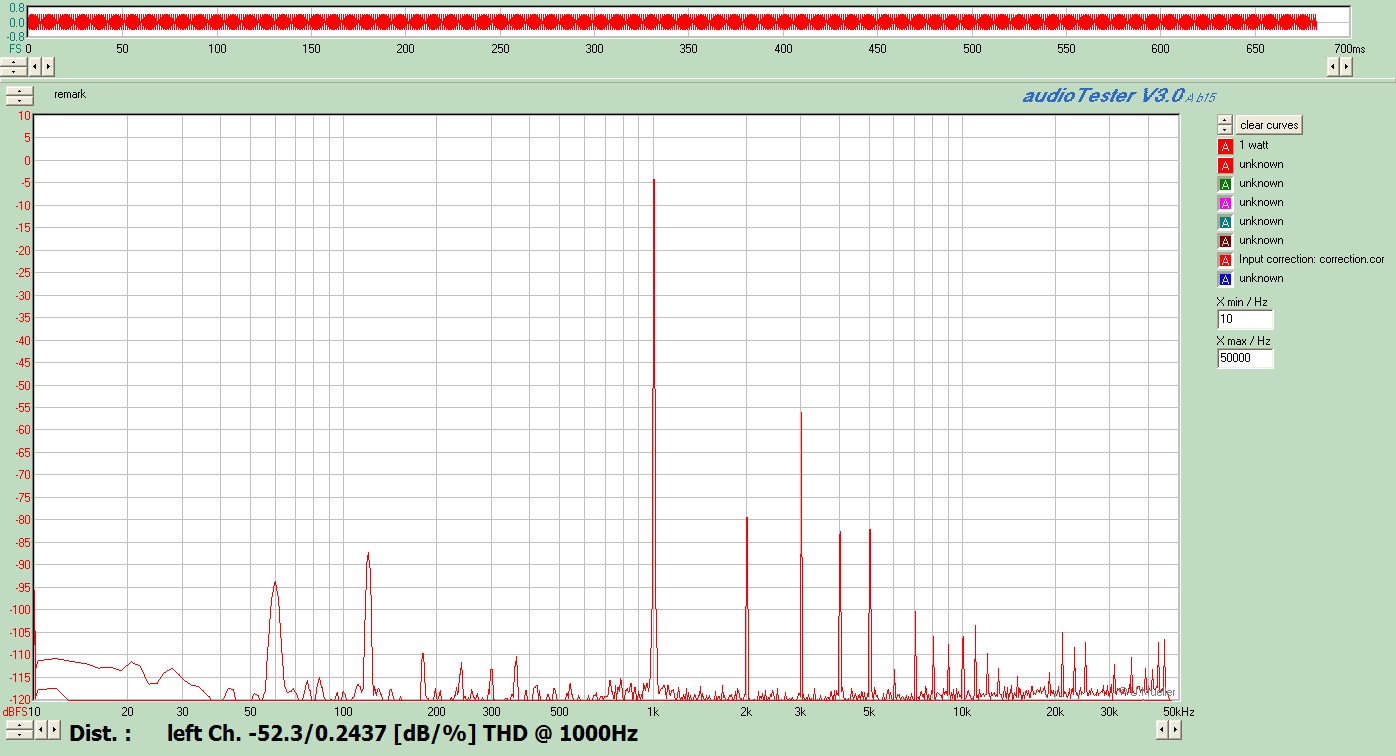Toggle the blue 'unknown' curve marker
Screen dimensions: 1396x756
point(1225,279)
